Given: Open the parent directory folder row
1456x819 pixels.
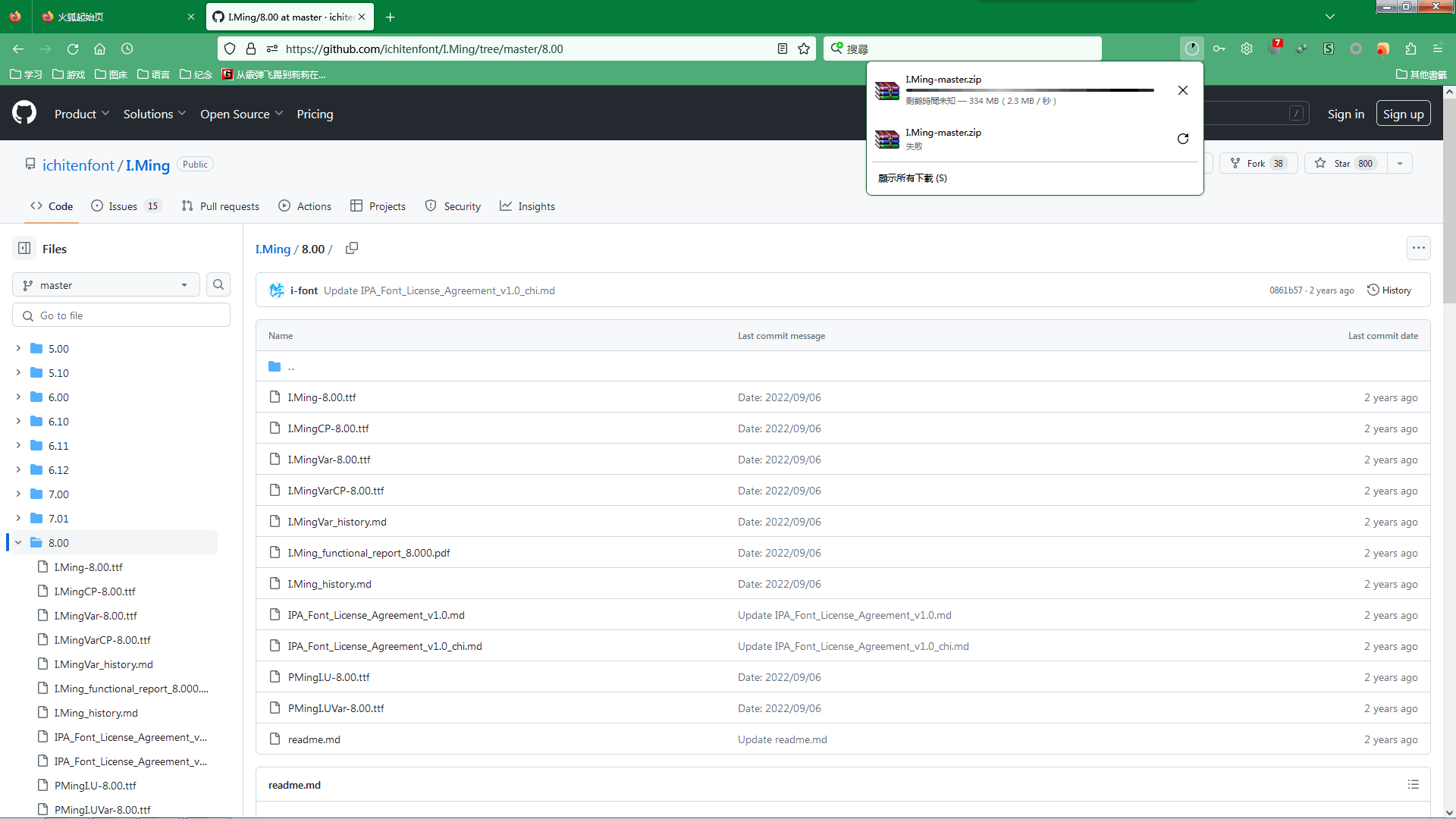Looking at the screenshot, I should click(843, 366).
